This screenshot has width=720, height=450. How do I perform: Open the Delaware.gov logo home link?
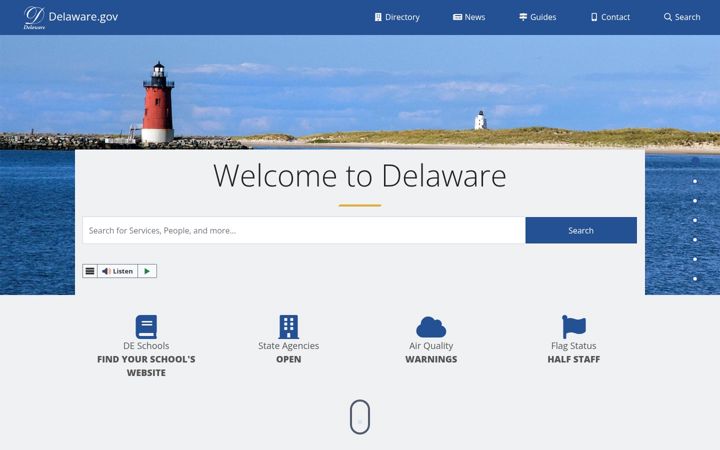(71, 17)
